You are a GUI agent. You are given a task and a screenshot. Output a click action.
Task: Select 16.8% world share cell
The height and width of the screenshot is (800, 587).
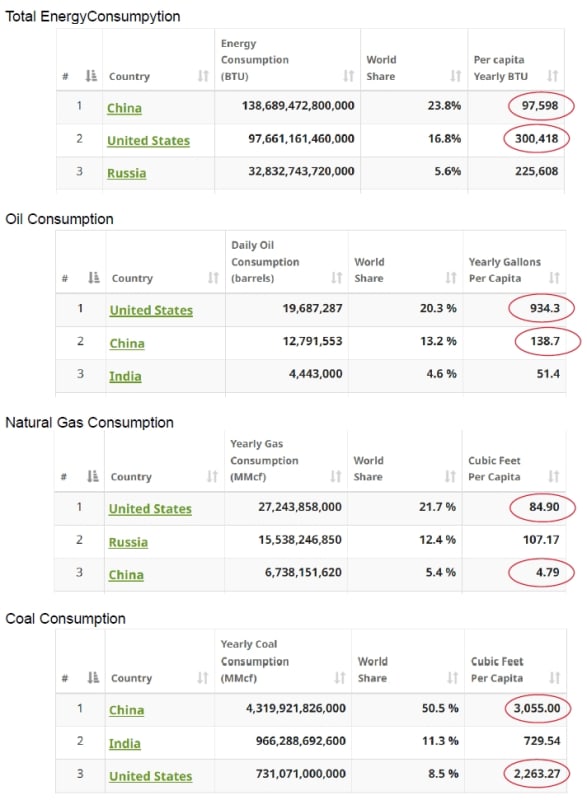[444, 138]
